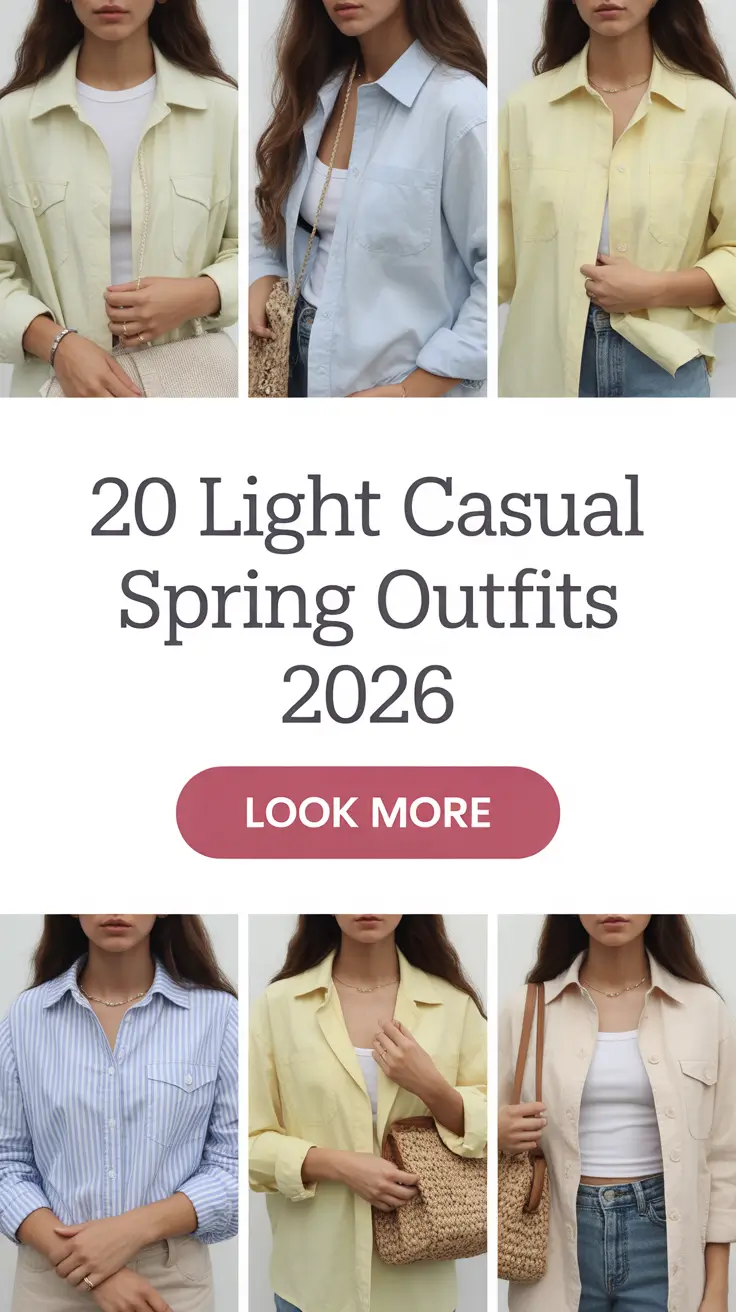The width and height of the screenshot is (736, 1312).
Task: Open the yellow shirt with straw clutch photo
Action: (x=368, y=1113)
